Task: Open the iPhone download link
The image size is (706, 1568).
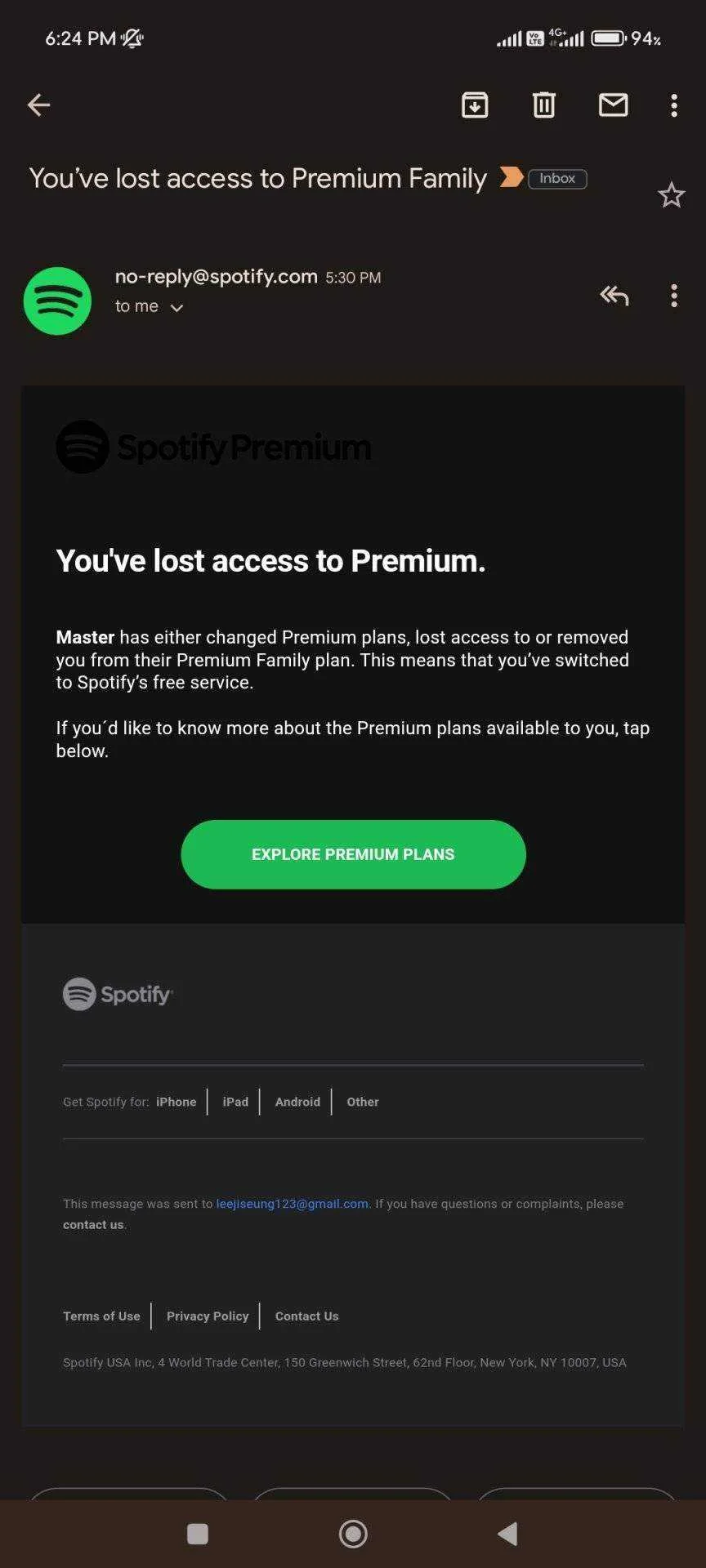Action: tap(176, 1102)
